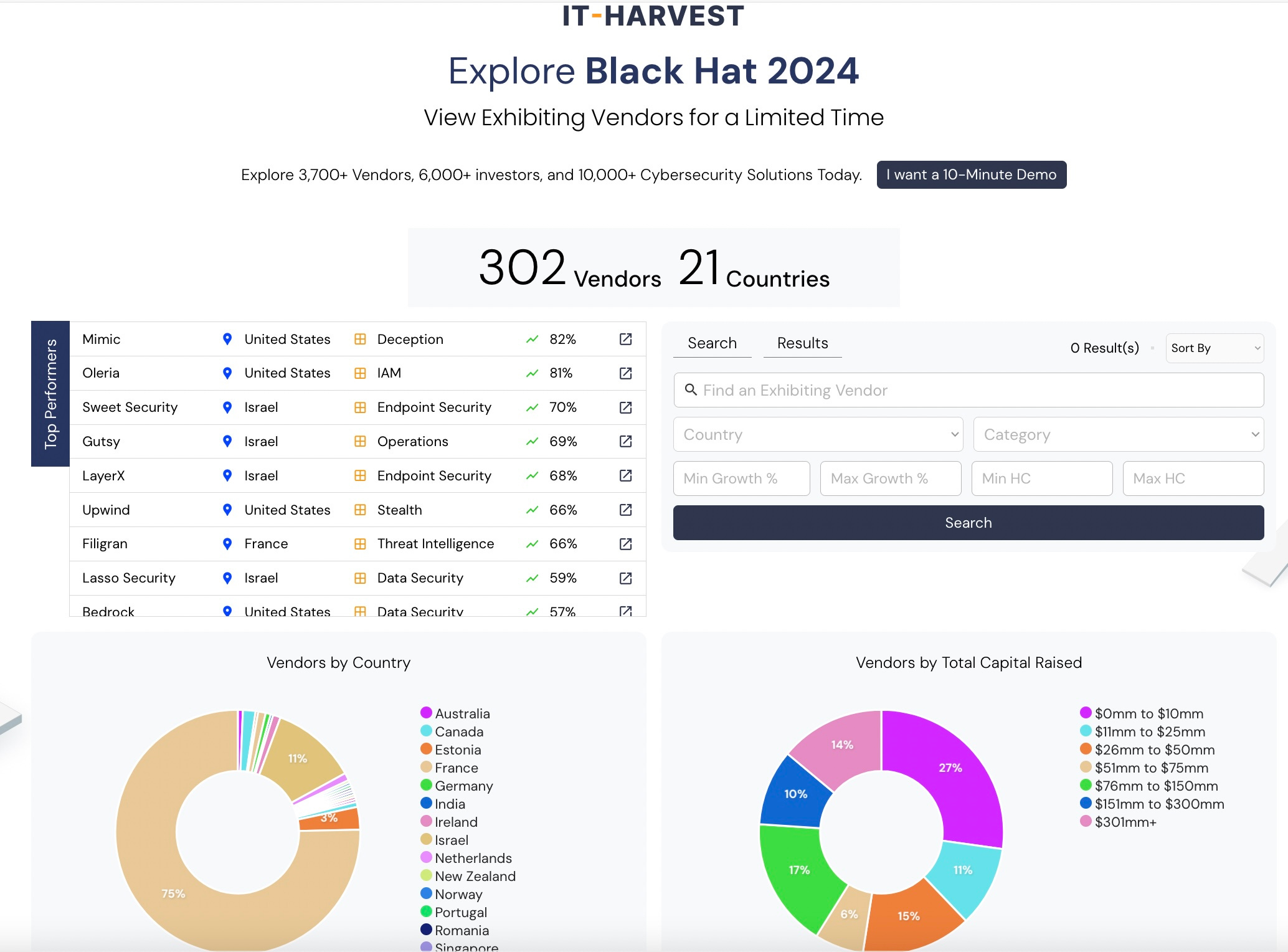Open Sweet Security external link icon
This screenshot has width=1288, height=952.
tap(625, 407)
